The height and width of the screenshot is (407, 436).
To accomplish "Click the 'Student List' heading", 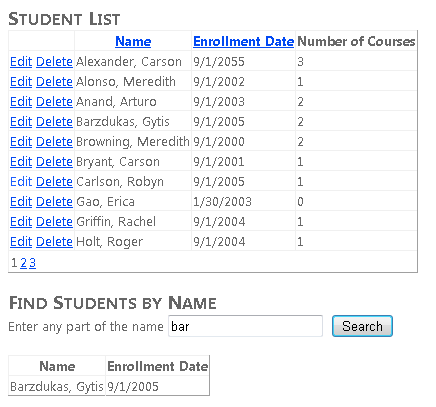I will pos(64,19).
